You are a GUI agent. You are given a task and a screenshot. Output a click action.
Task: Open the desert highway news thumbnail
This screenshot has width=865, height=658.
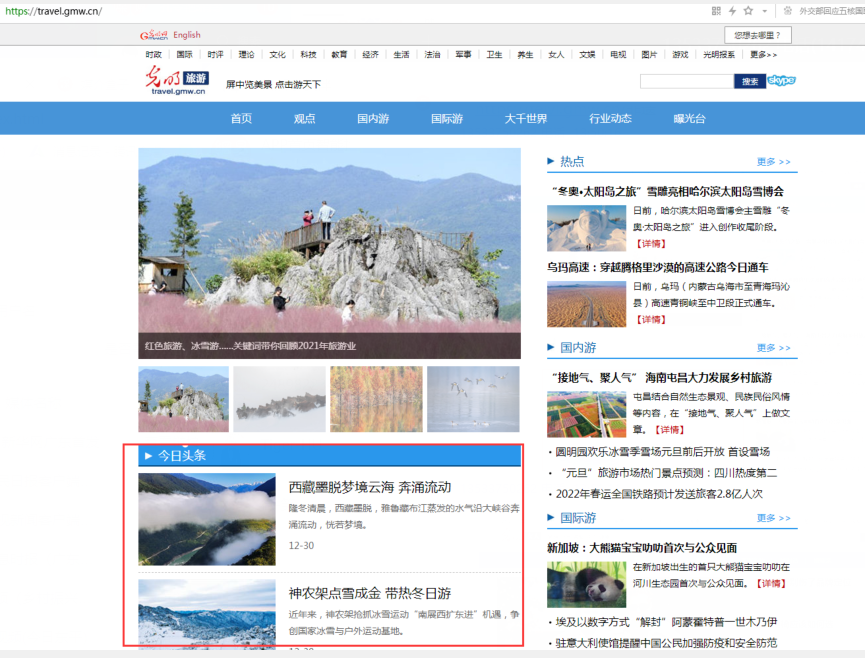point(586,304)
